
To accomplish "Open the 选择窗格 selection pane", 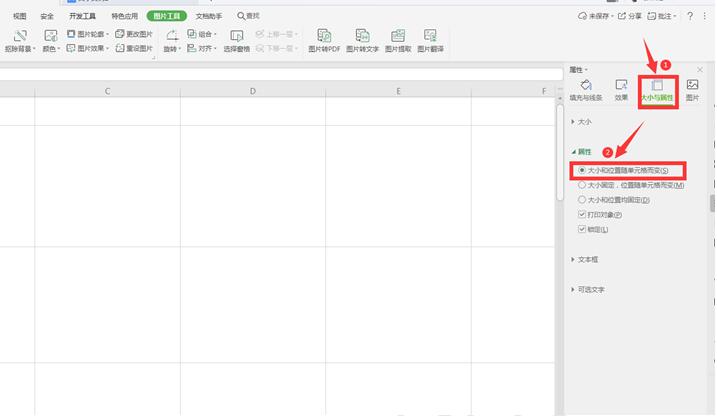I will (x=236, y=41).
